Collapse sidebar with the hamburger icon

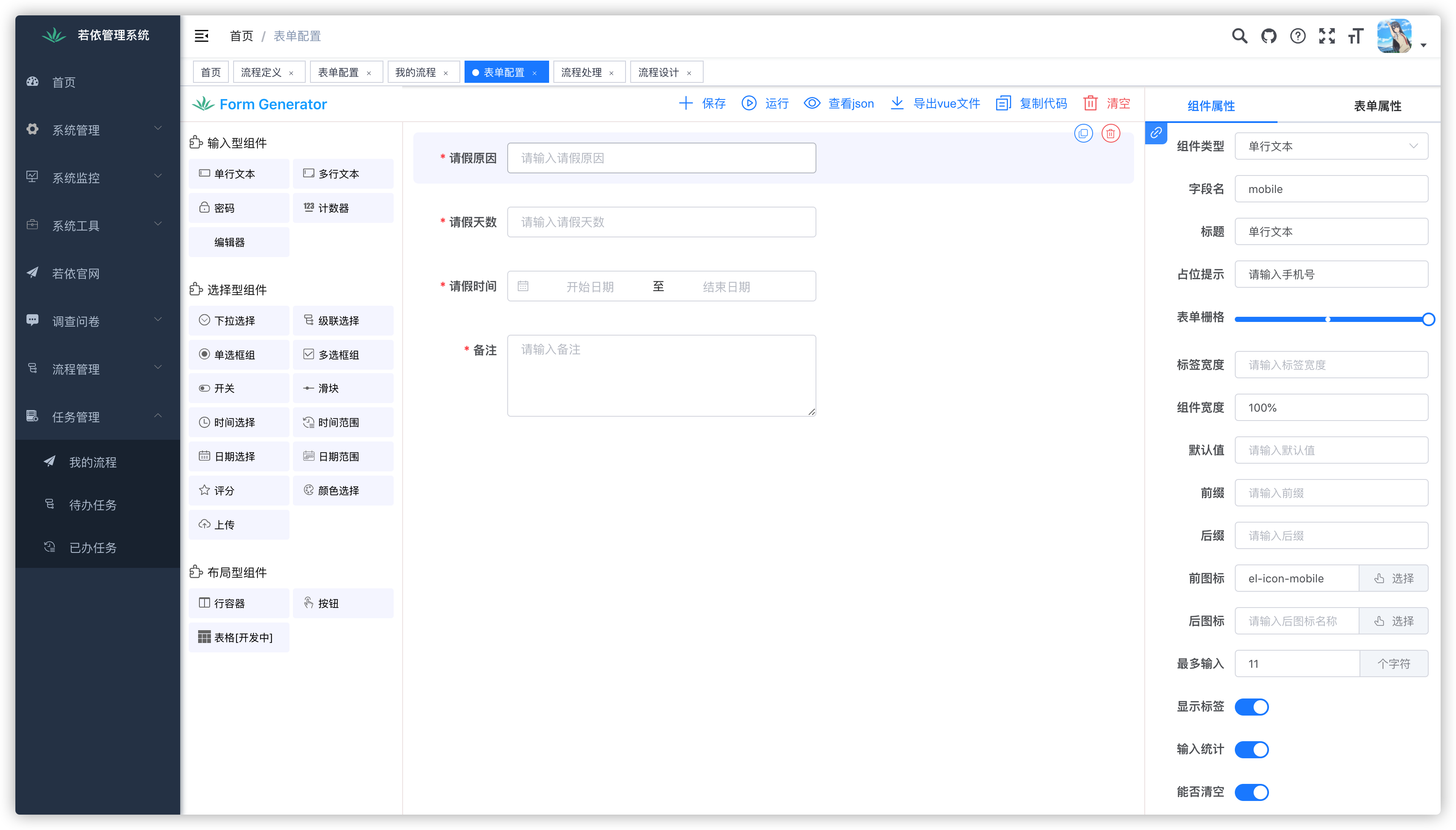tap(201, 35)
